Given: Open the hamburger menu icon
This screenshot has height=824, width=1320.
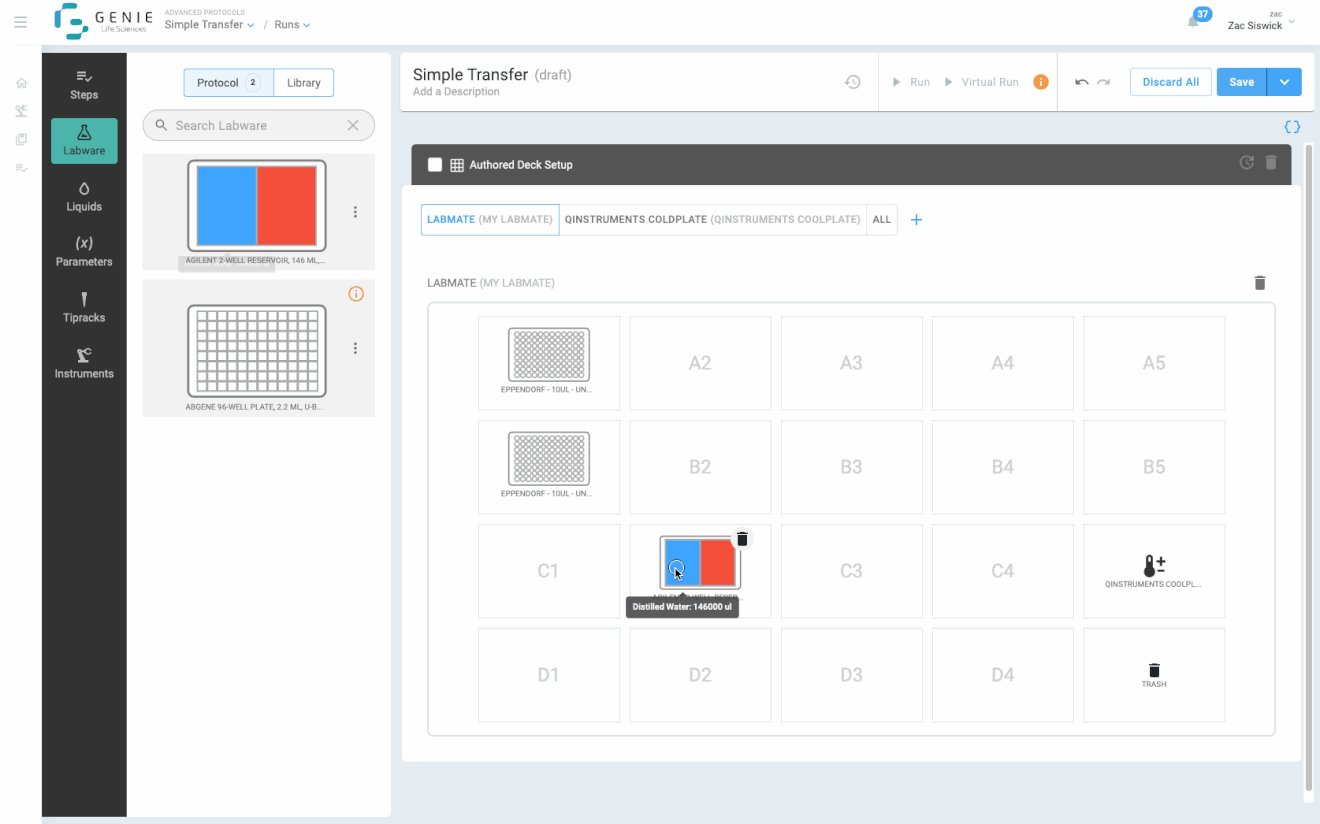Looking at the screenshot, I should click(x=20, y=22).
